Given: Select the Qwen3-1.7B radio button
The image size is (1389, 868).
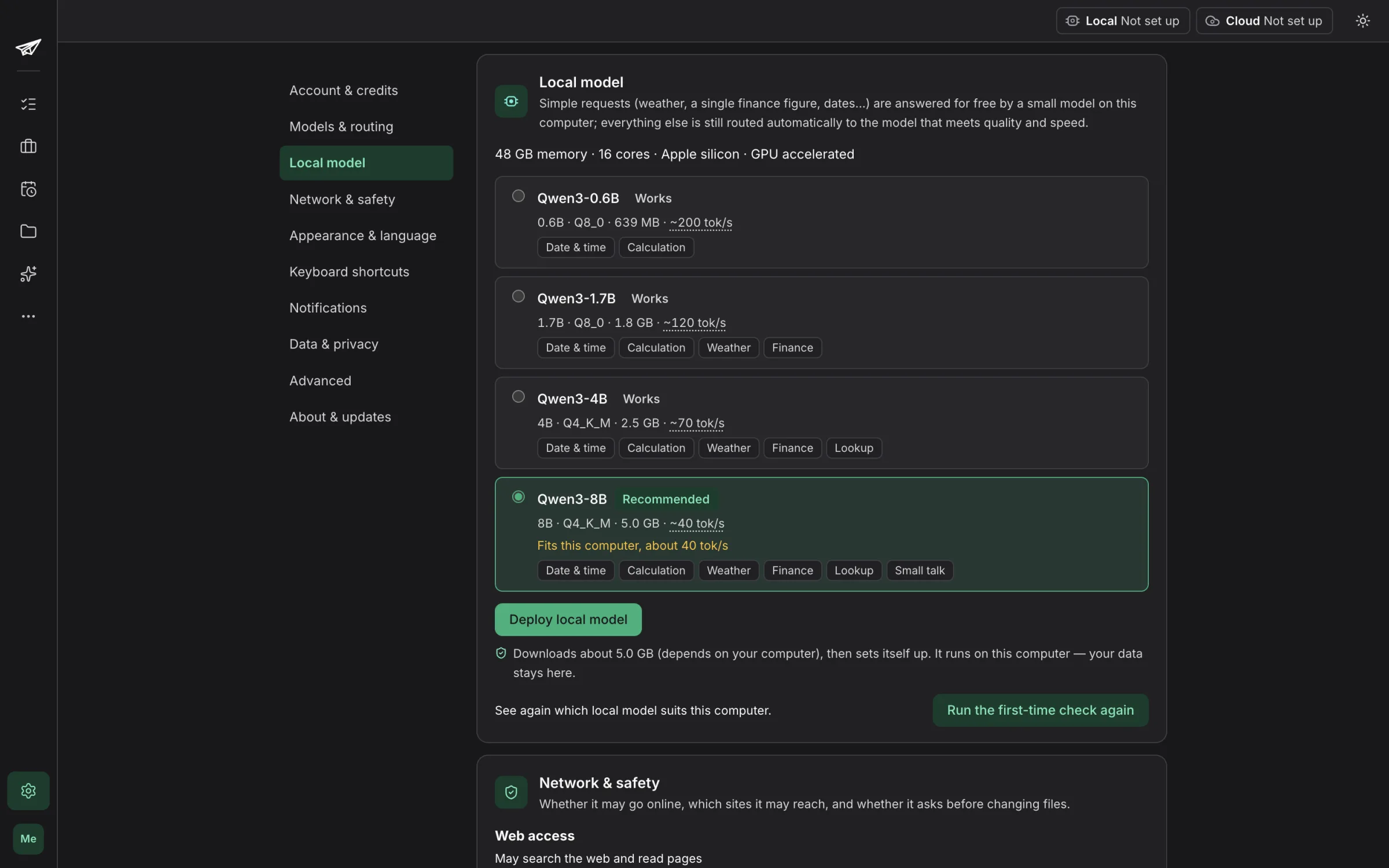Looking at the screenshot, I should [x=518, y=296].
